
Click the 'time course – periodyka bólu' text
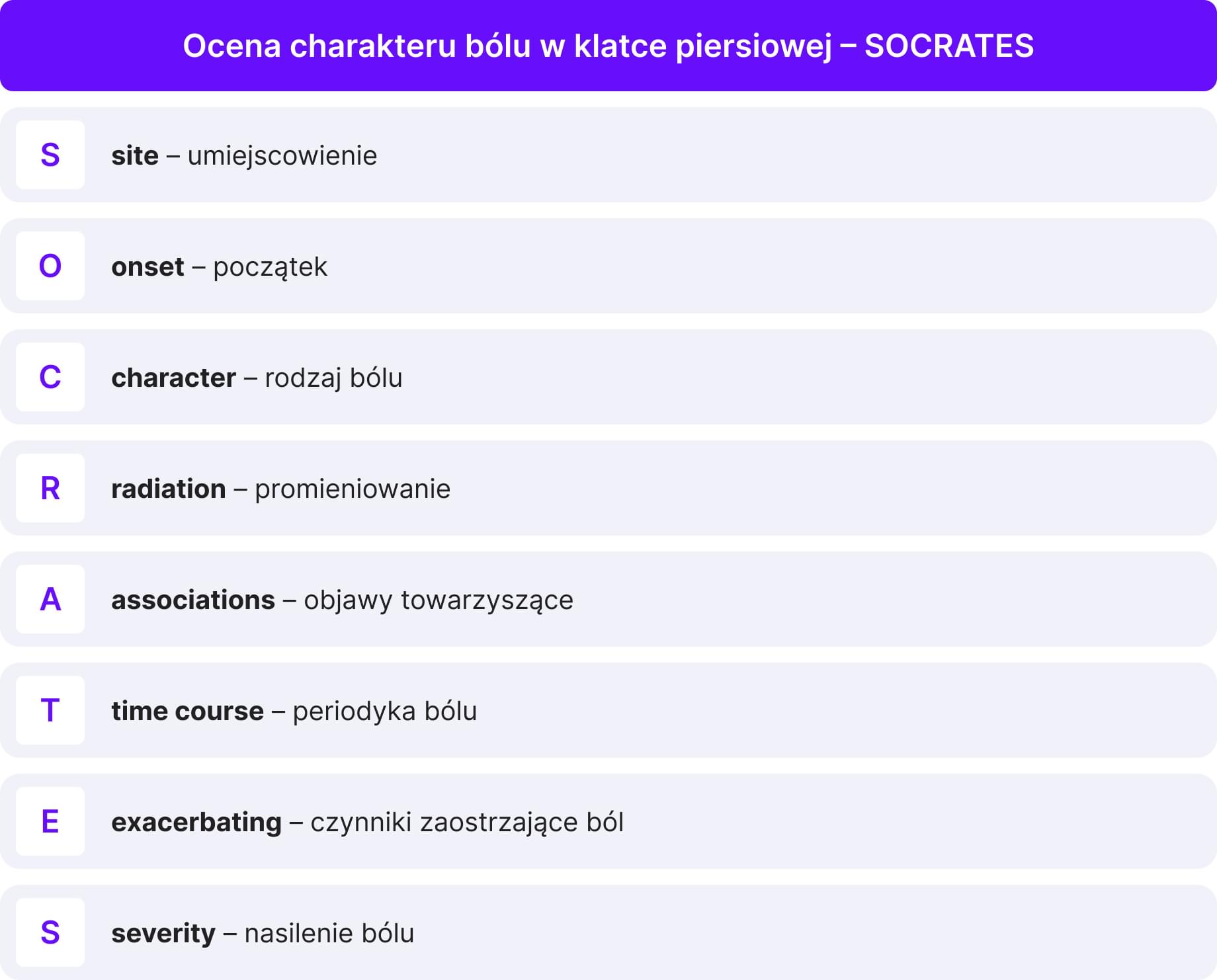pyautogui.click(x=294, y=712)
